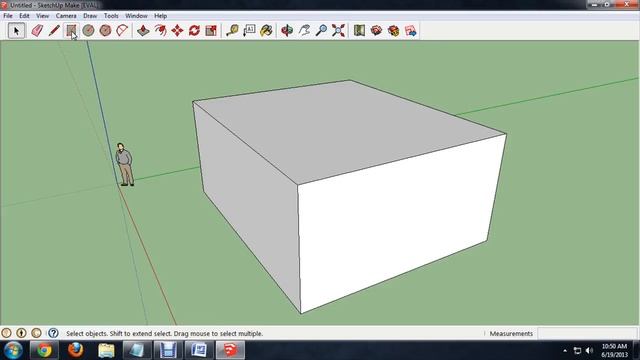This screenshot has width=640, height=360.
Task: Click last toolbar icon with blue arrow
Action: 411,31
